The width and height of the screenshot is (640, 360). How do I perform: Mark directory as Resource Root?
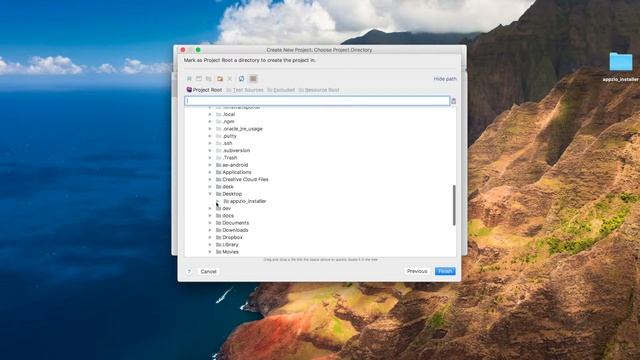coord(319,90)
